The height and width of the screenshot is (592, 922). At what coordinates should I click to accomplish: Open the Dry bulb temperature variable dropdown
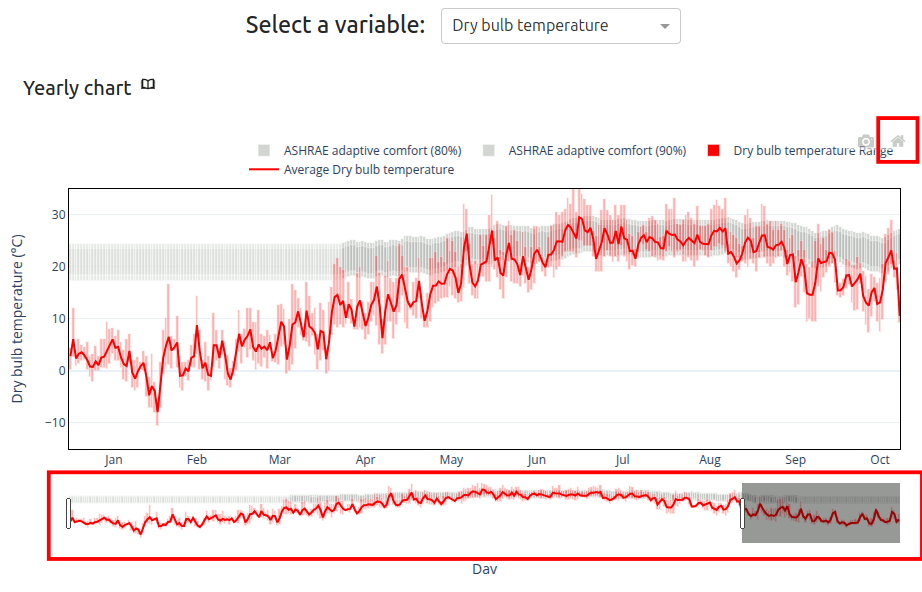550,26
